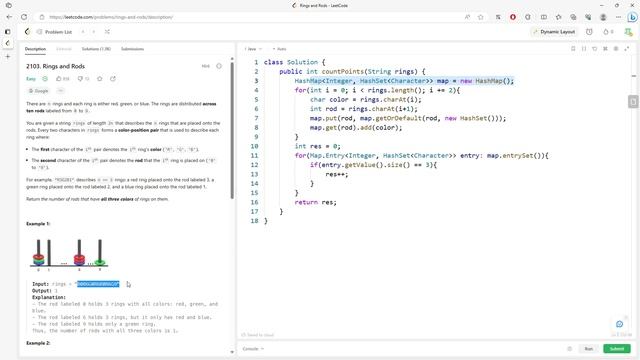Enter fullscreen editor mode icon
The height and width of the screenshot is (360, 640).
pyautogui.click(x=627, y=49)
